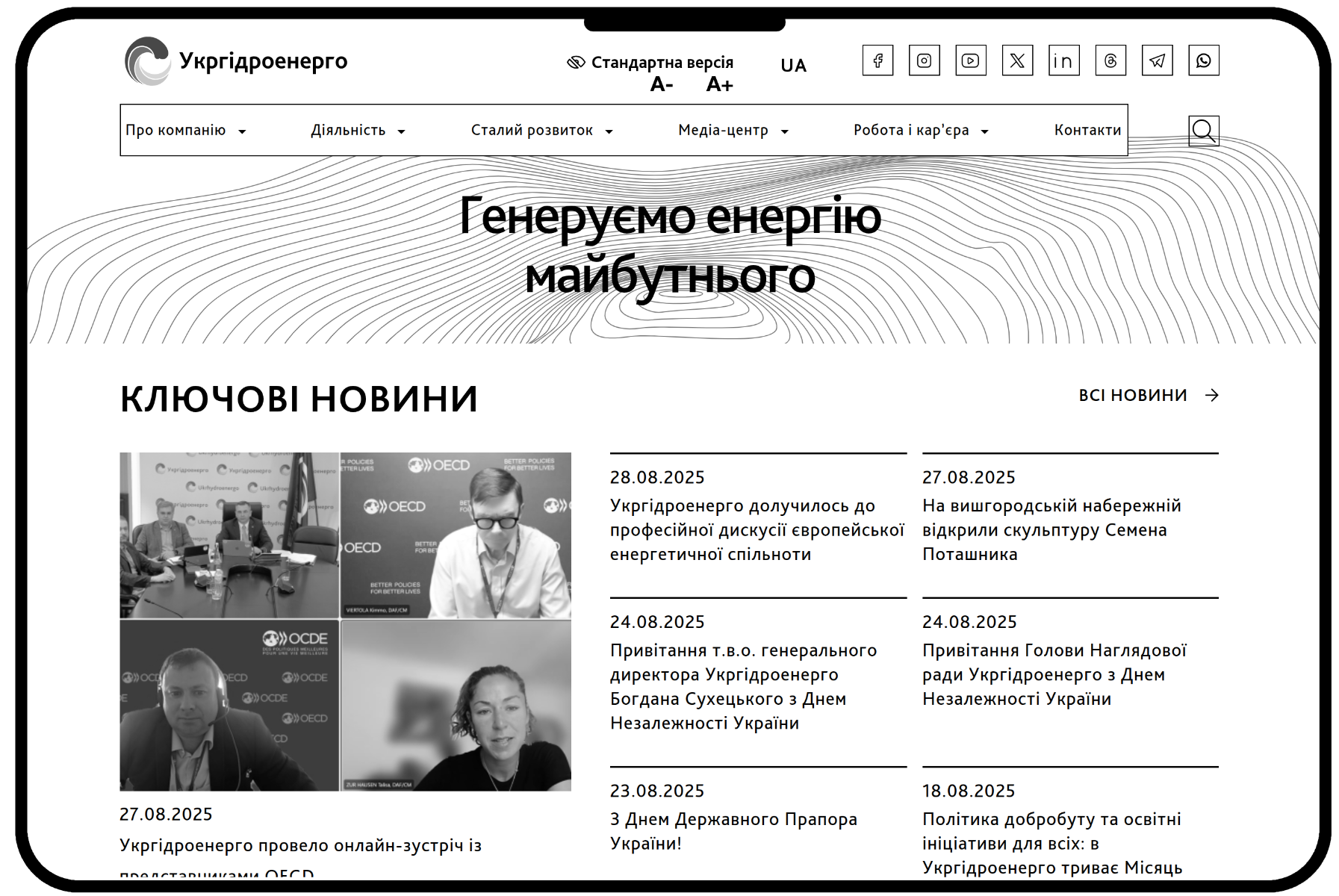Open the Instagram social icon
1339x896 pixels.
924,60
